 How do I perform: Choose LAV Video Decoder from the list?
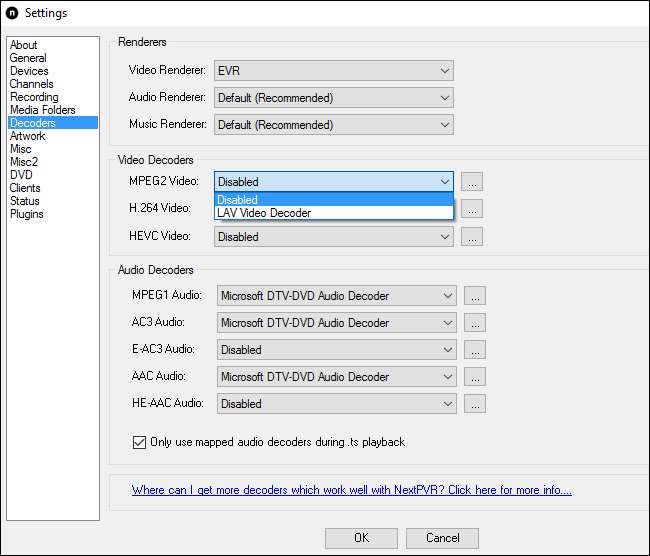(264, 213)
